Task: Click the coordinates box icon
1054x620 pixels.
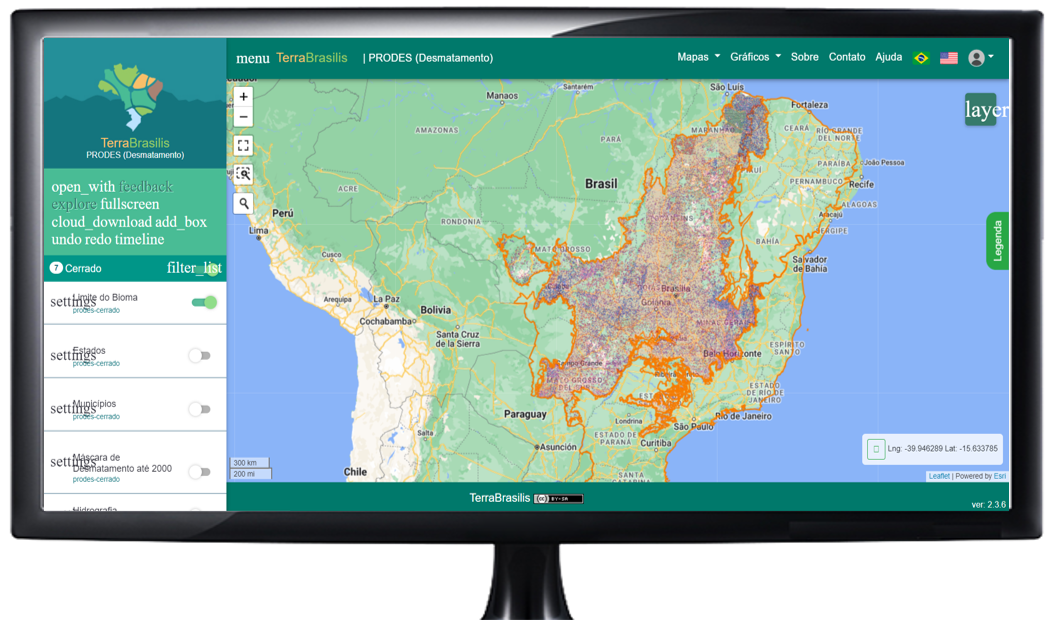Action: tap(876, 449)
